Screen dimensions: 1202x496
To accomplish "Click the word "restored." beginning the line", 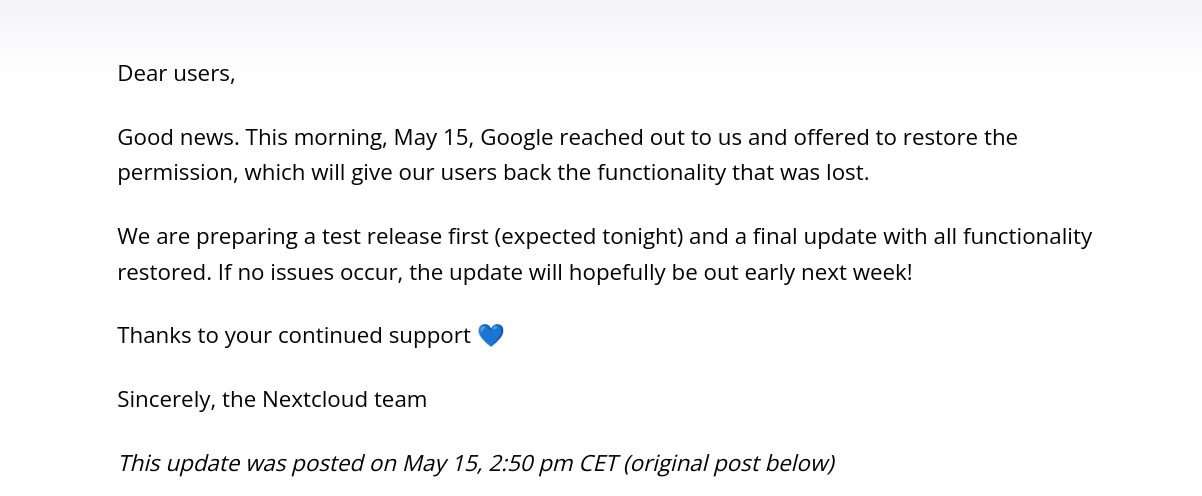I will pos(164,272).
